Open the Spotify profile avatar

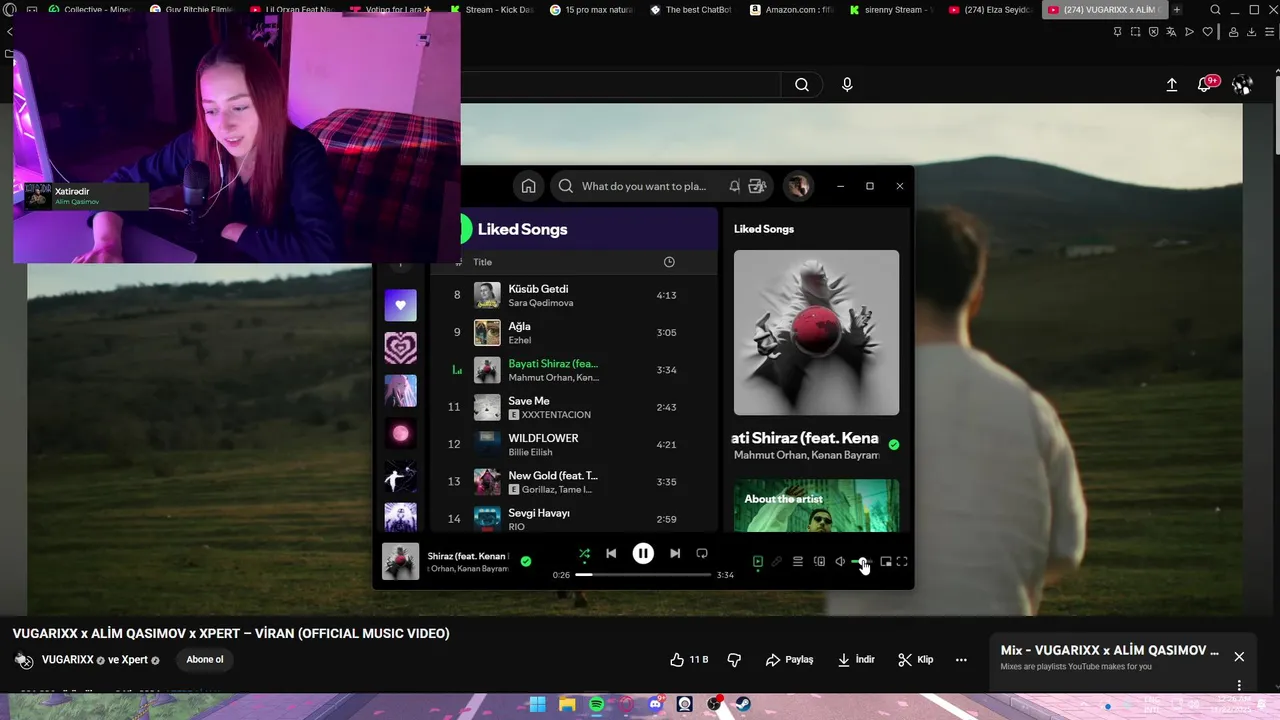coord(797,186)
